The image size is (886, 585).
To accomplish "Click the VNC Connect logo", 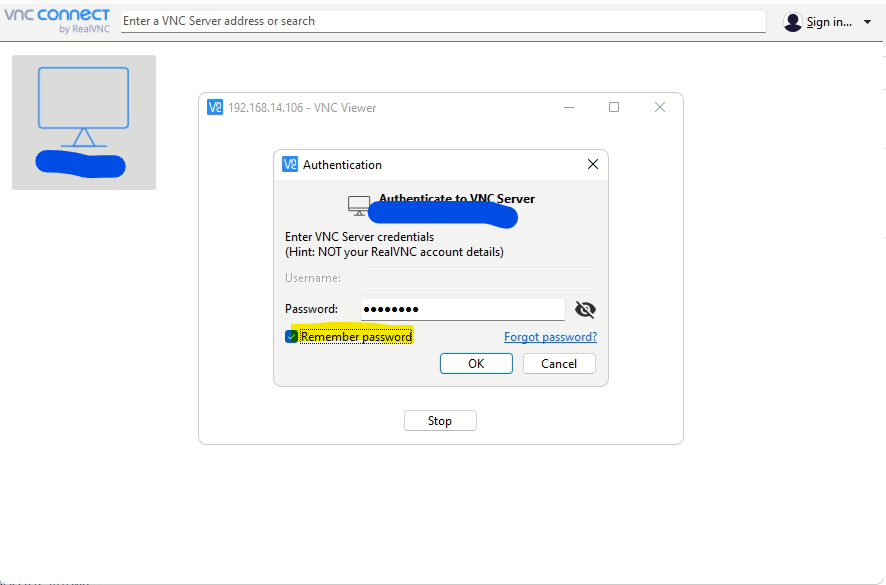I will (x=56, y=20).
